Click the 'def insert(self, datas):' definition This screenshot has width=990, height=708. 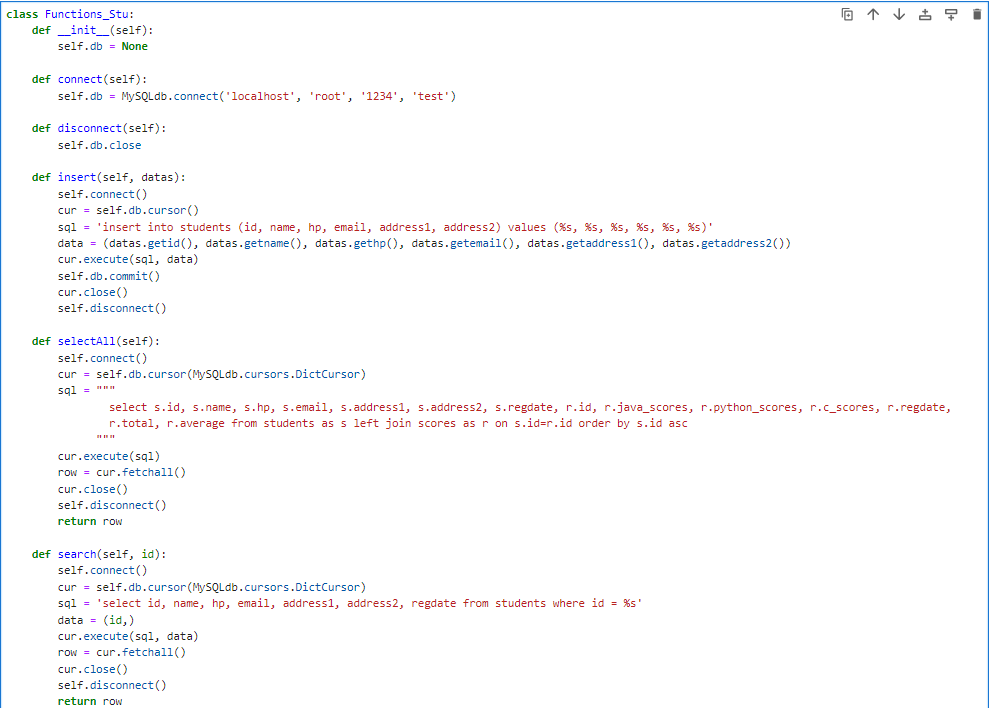pyautogui.click(x=109, y=177)
